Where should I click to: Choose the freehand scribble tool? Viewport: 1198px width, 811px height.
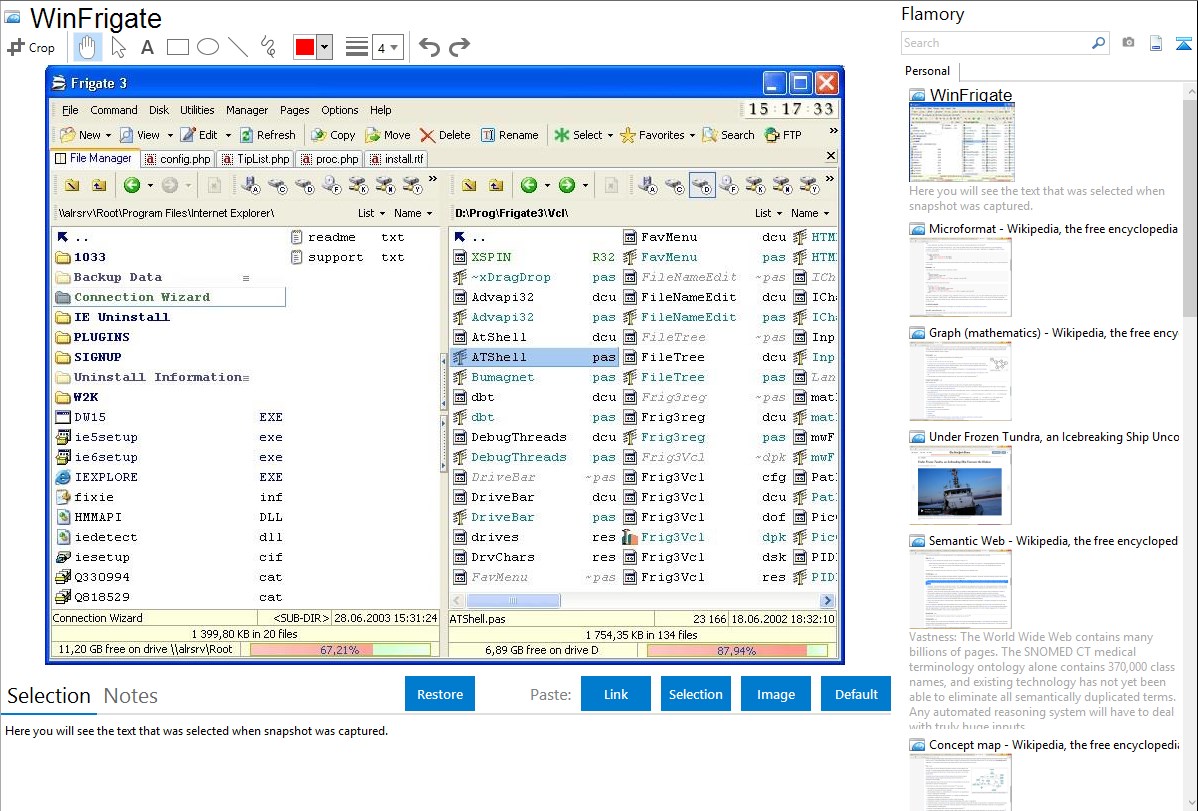(268, 47)
